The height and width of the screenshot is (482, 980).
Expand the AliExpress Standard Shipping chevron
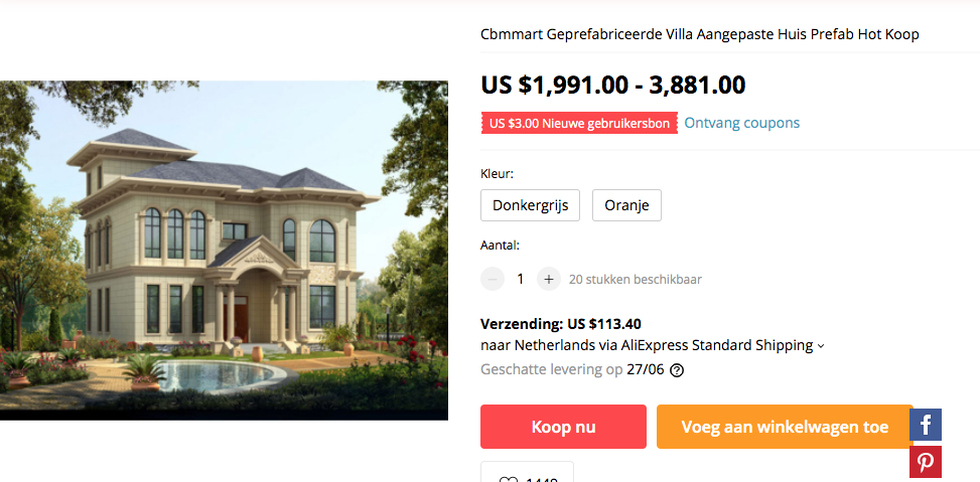pyautogui.click(x=821, y=346)
